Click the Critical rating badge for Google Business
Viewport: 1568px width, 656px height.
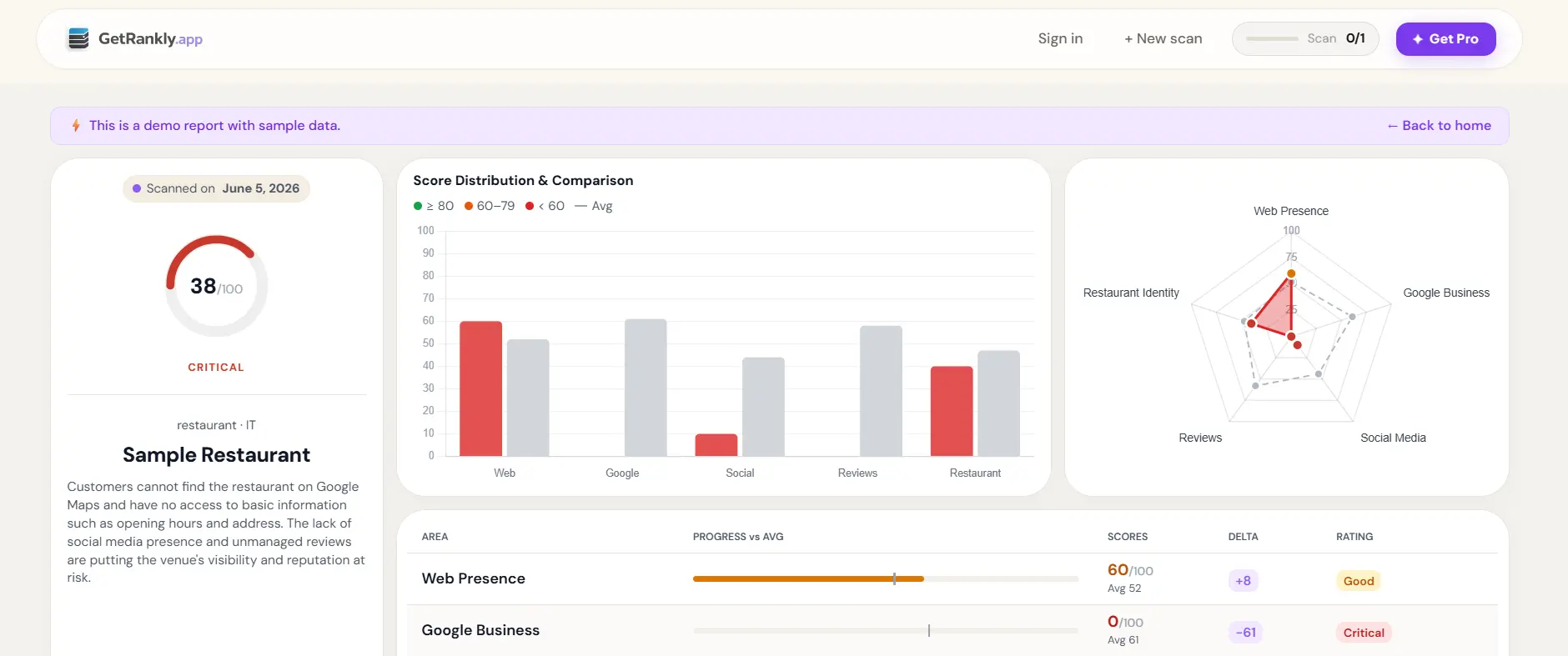click(x=1364, y=633)
